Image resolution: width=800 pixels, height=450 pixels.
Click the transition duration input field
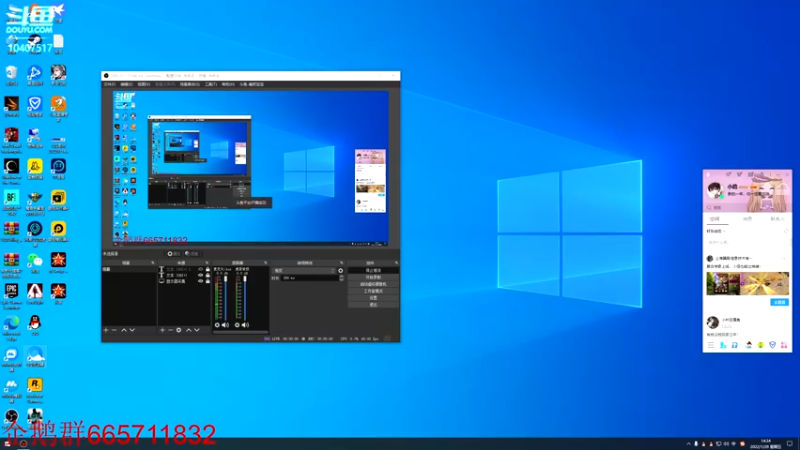point(310,278)
